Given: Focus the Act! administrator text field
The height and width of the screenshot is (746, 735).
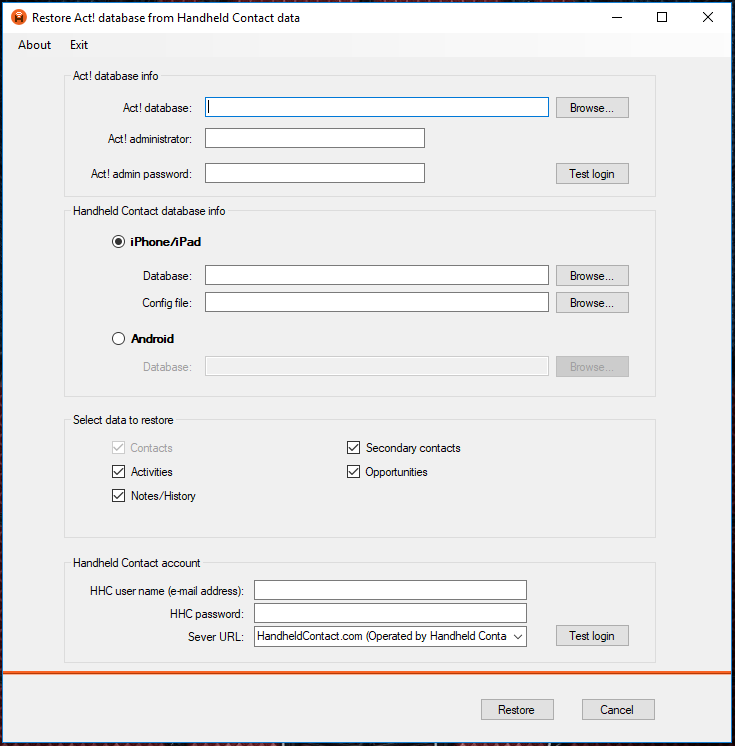Looking at the screenshot, I should [x=315, y=138].
